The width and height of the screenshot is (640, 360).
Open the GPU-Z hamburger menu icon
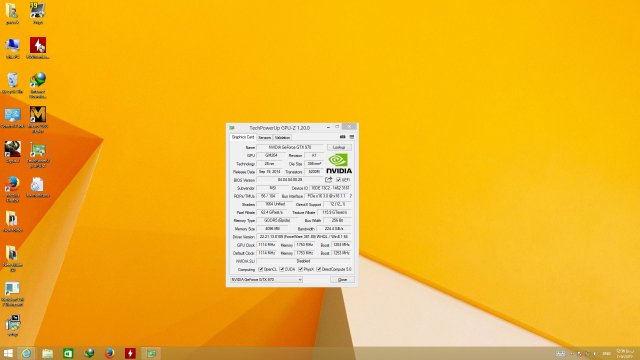(x=352, y=137)
